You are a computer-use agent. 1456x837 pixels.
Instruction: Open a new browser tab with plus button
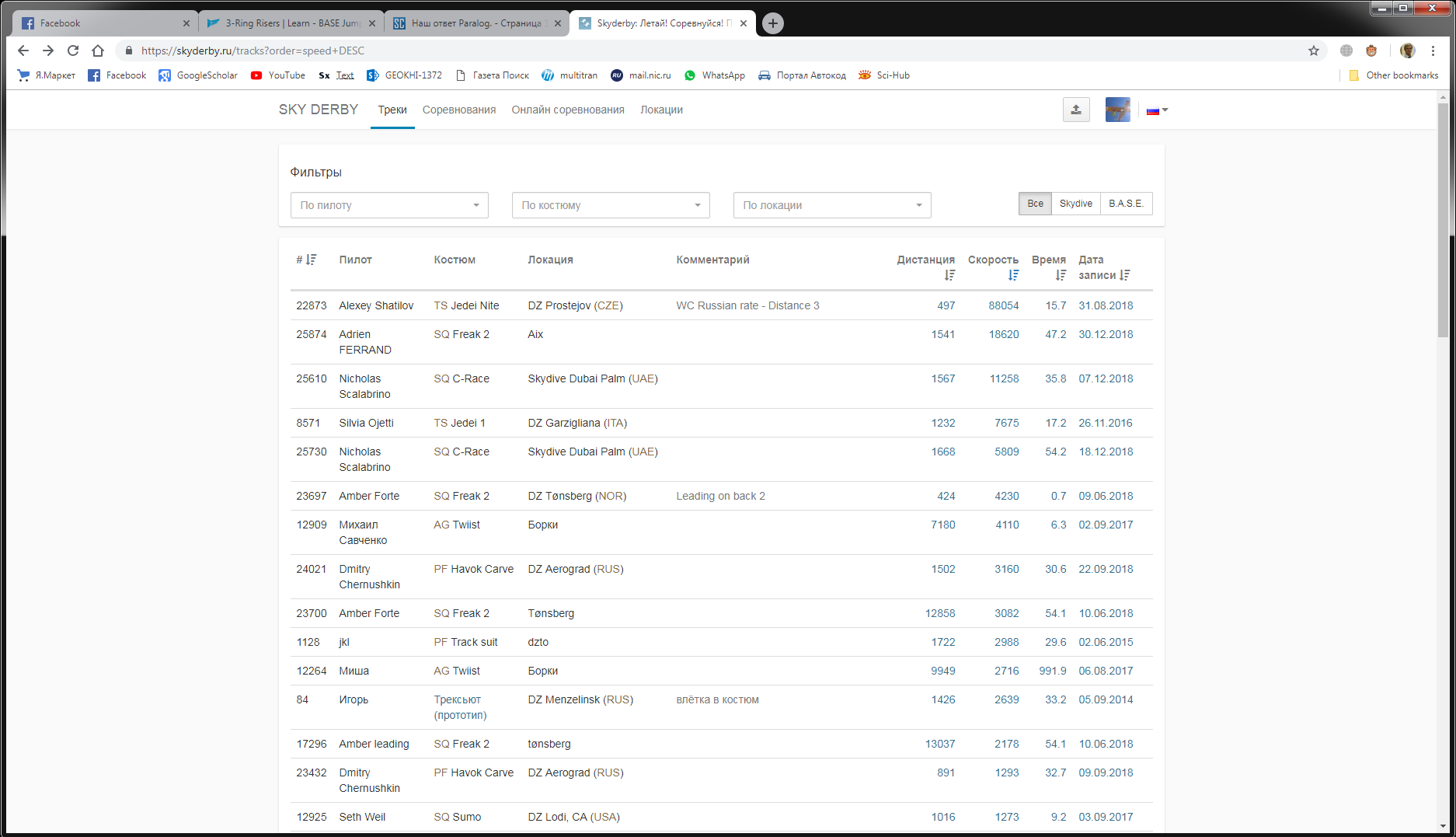click(772, 23)
